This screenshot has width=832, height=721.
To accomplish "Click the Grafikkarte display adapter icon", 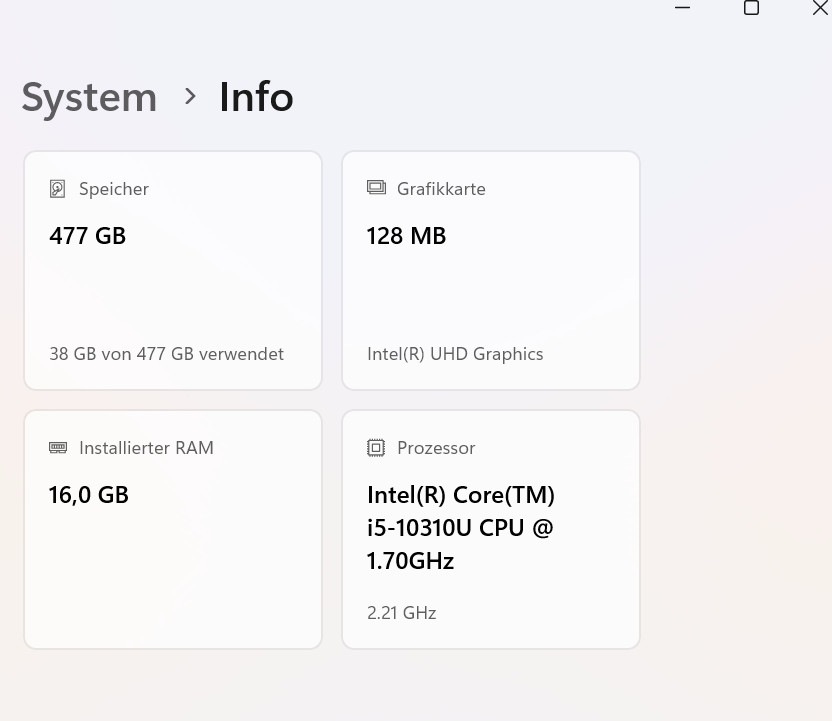I will tap(376, 188).
